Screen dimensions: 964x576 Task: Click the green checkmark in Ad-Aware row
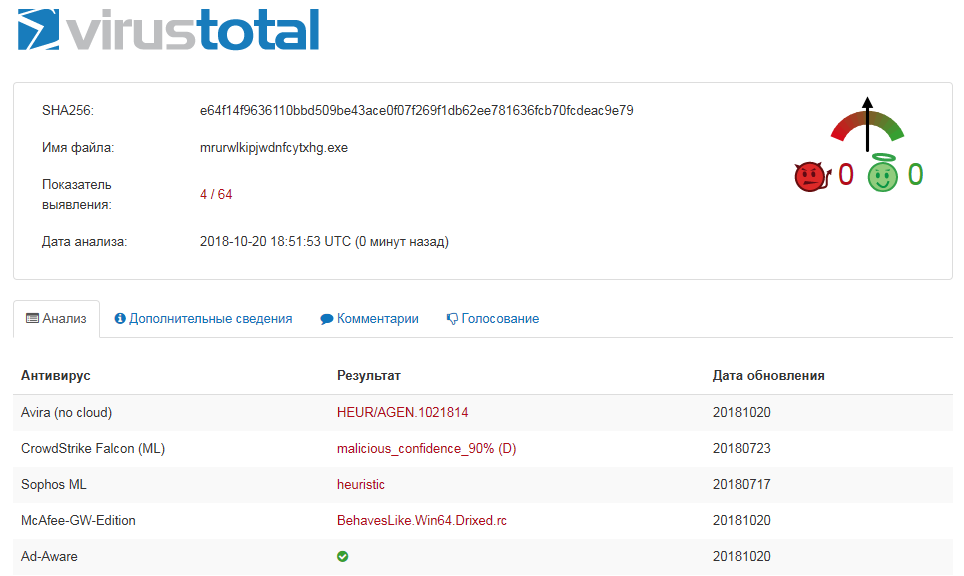[x=342, y=556]
